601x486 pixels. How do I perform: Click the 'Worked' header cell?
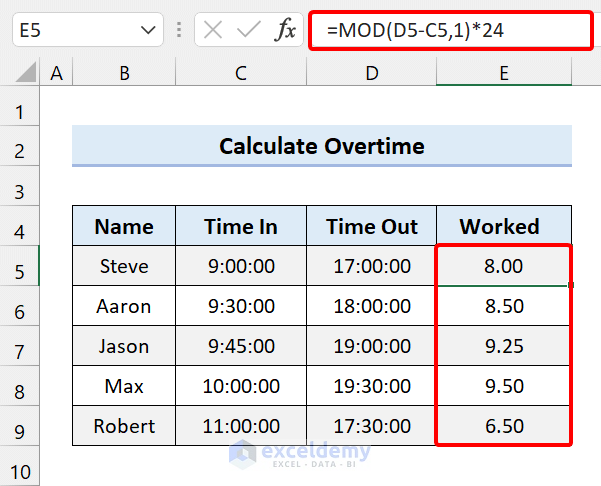(504, 226)
